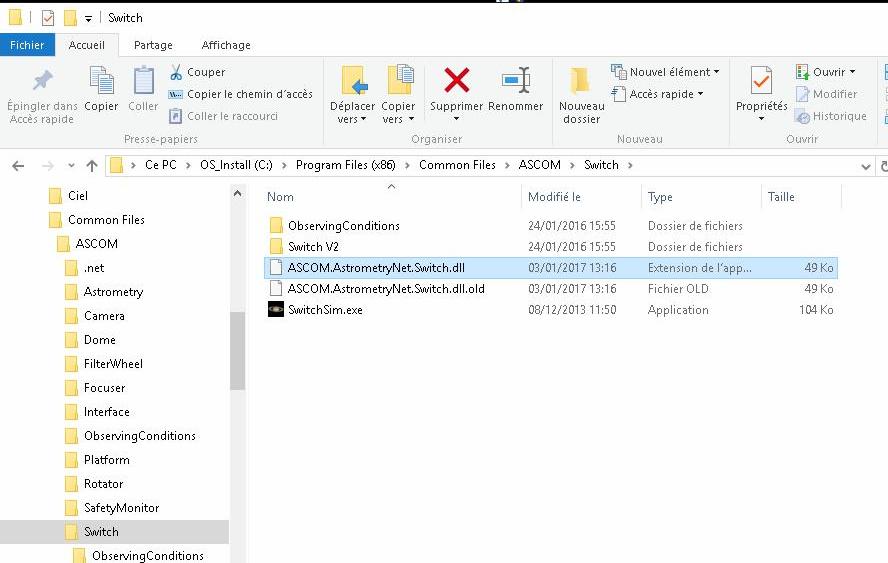Image resolution: width=888 pixels, height=563 pixels.
Task: Click the navigation pane vertical scrollbar
Action: tap(237, 350)
